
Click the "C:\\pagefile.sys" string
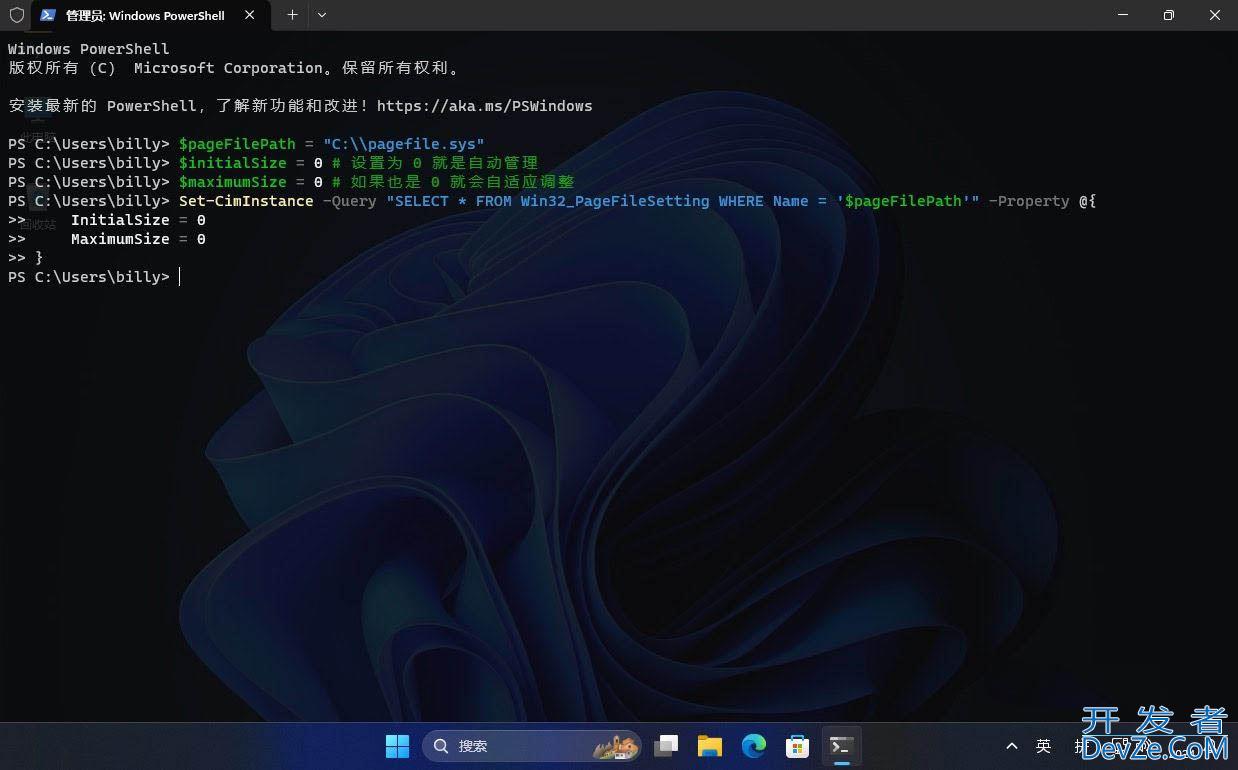click(x=403, y=144)
